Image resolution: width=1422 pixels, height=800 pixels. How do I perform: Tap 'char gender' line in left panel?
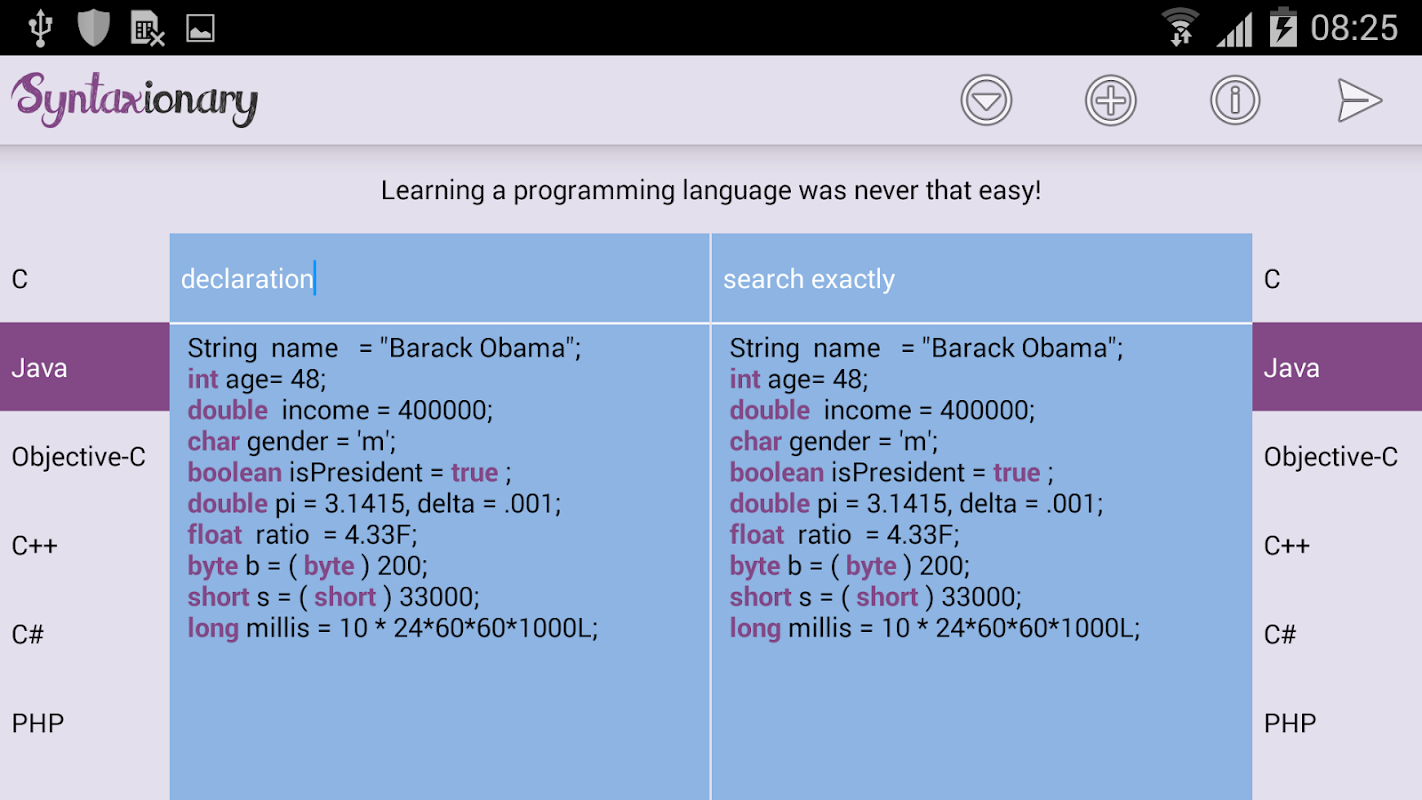click(x=292, y=441)
